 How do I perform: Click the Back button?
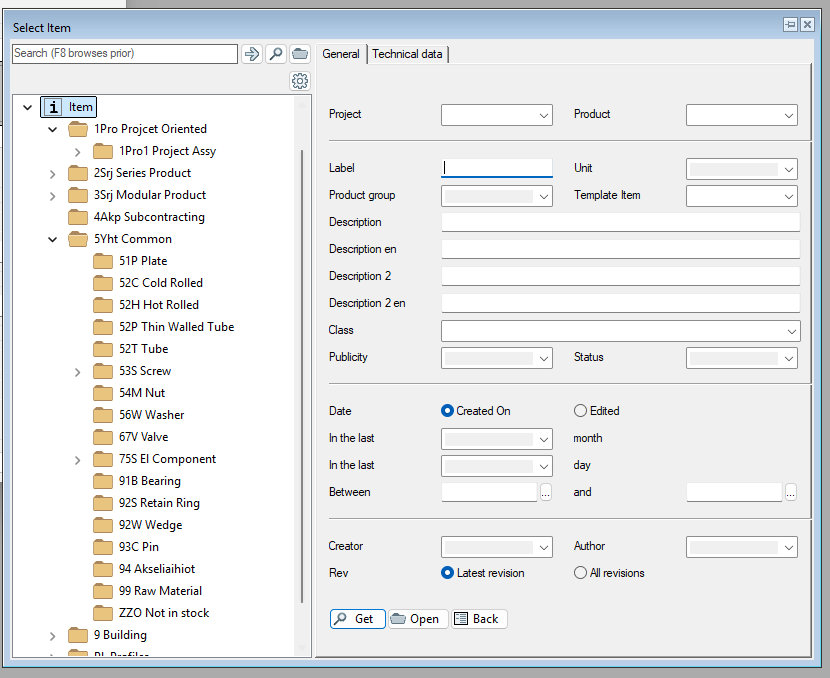tap(479, 619)
